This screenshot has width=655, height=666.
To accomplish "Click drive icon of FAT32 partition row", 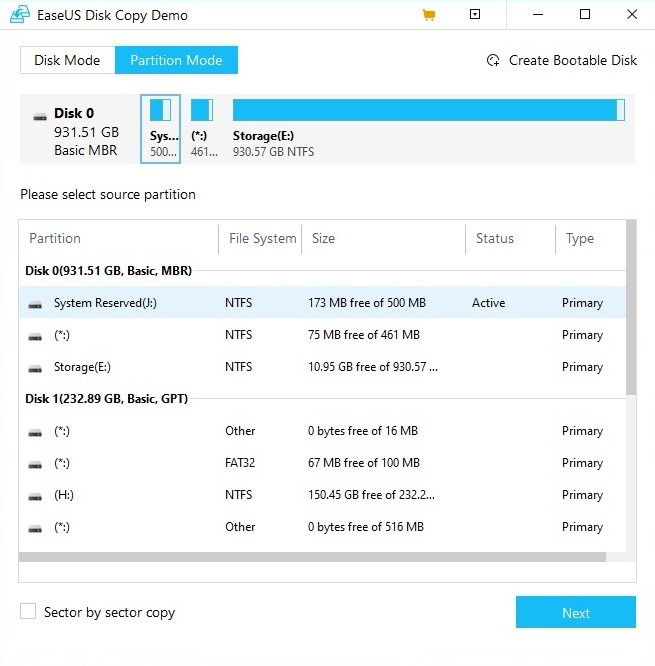I will [35, 465].
